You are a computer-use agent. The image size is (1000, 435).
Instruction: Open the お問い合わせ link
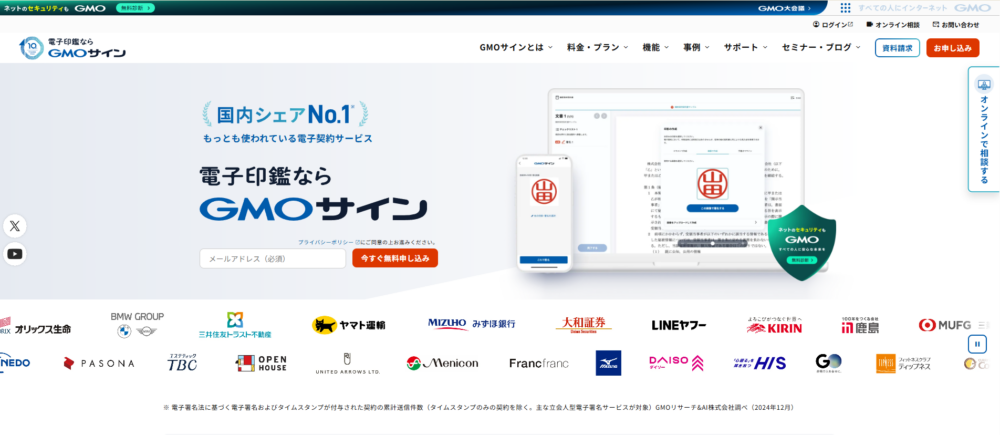point(956,25)
